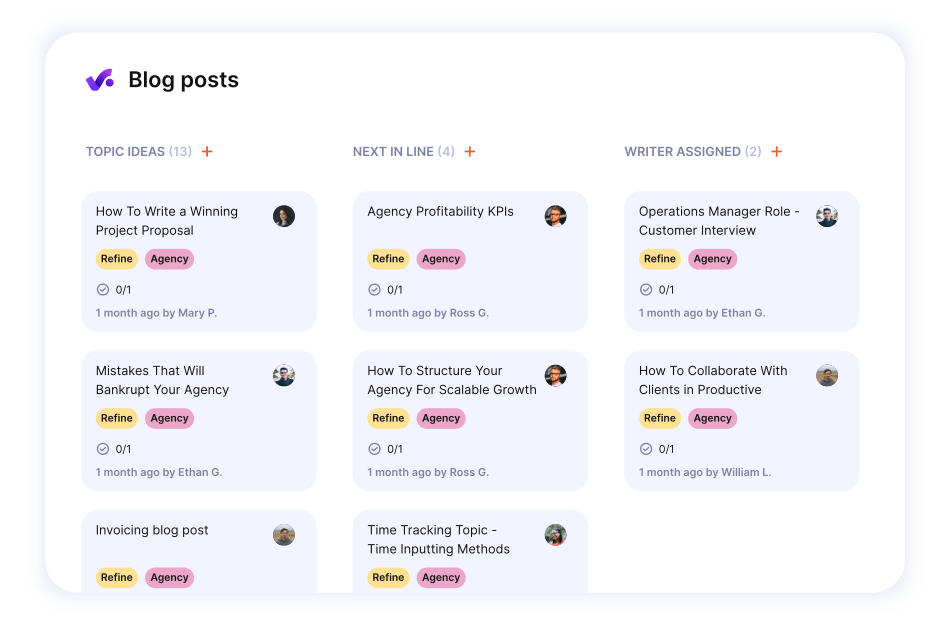
Task: Click Refine tag on Agency Profitability KPIs card
Action: point(388,259)
